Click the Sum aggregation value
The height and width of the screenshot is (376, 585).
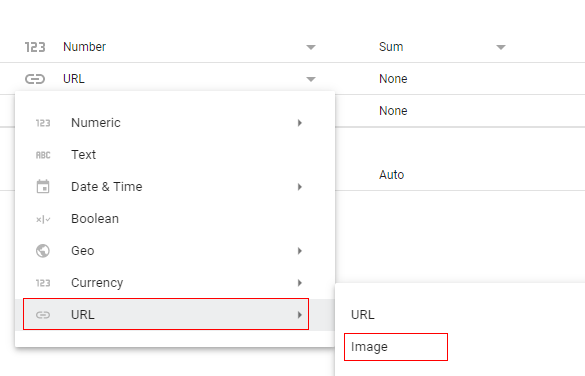[x=391, y=47]
